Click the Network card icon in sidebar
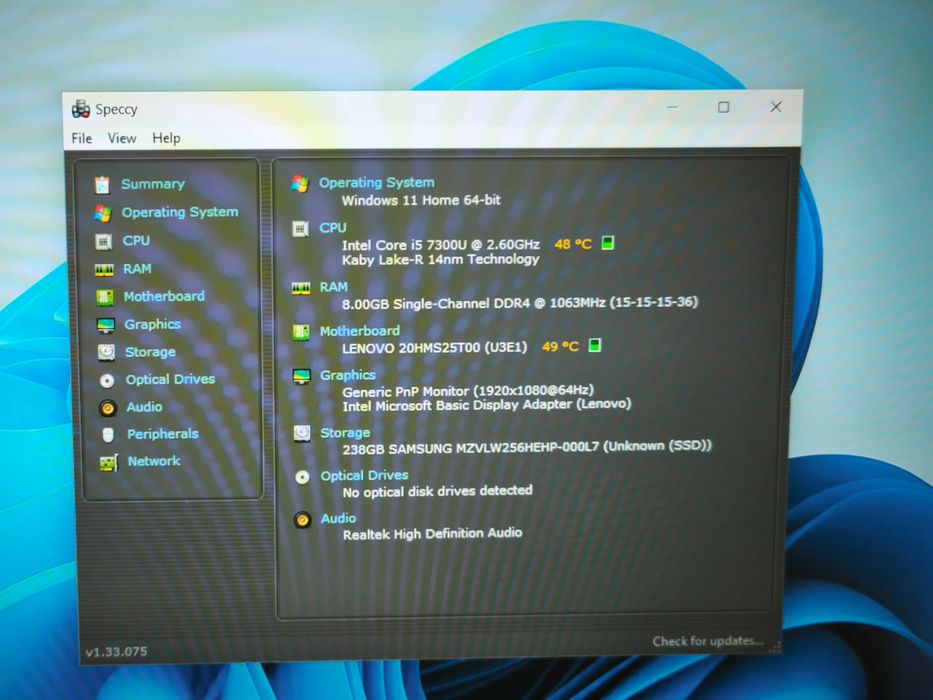This screenshot has height=700, width=933. pyautogui.click(x=108, y=462)
